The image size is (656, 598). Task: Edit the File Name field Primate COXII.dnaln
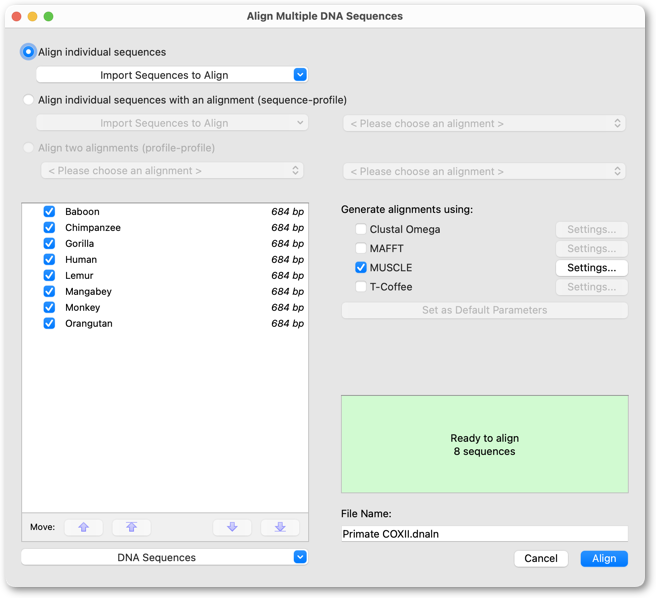[x=484, y=534]
